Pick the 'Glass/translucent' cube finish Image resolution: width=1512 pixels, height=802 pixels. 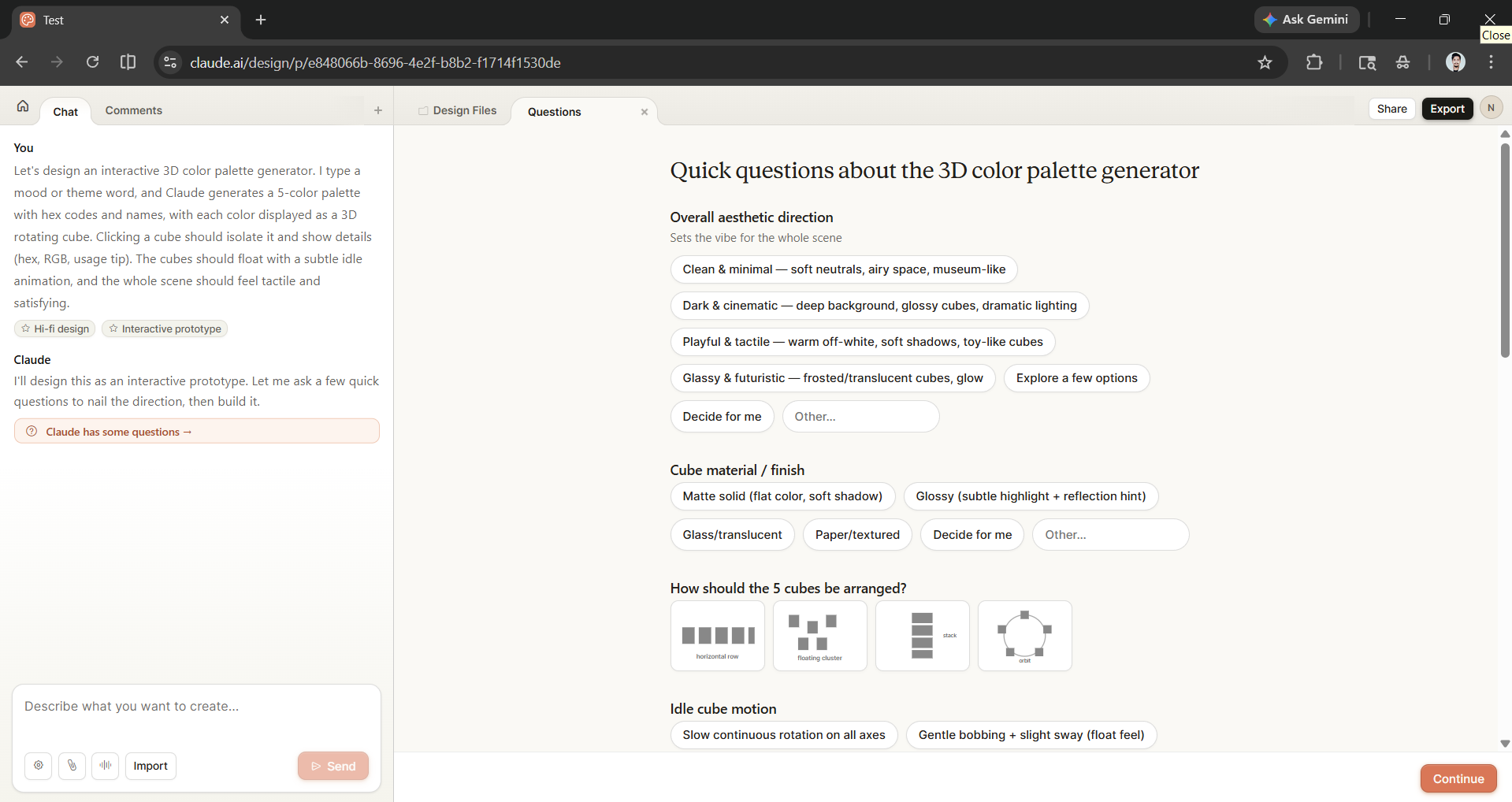[732, 535]
